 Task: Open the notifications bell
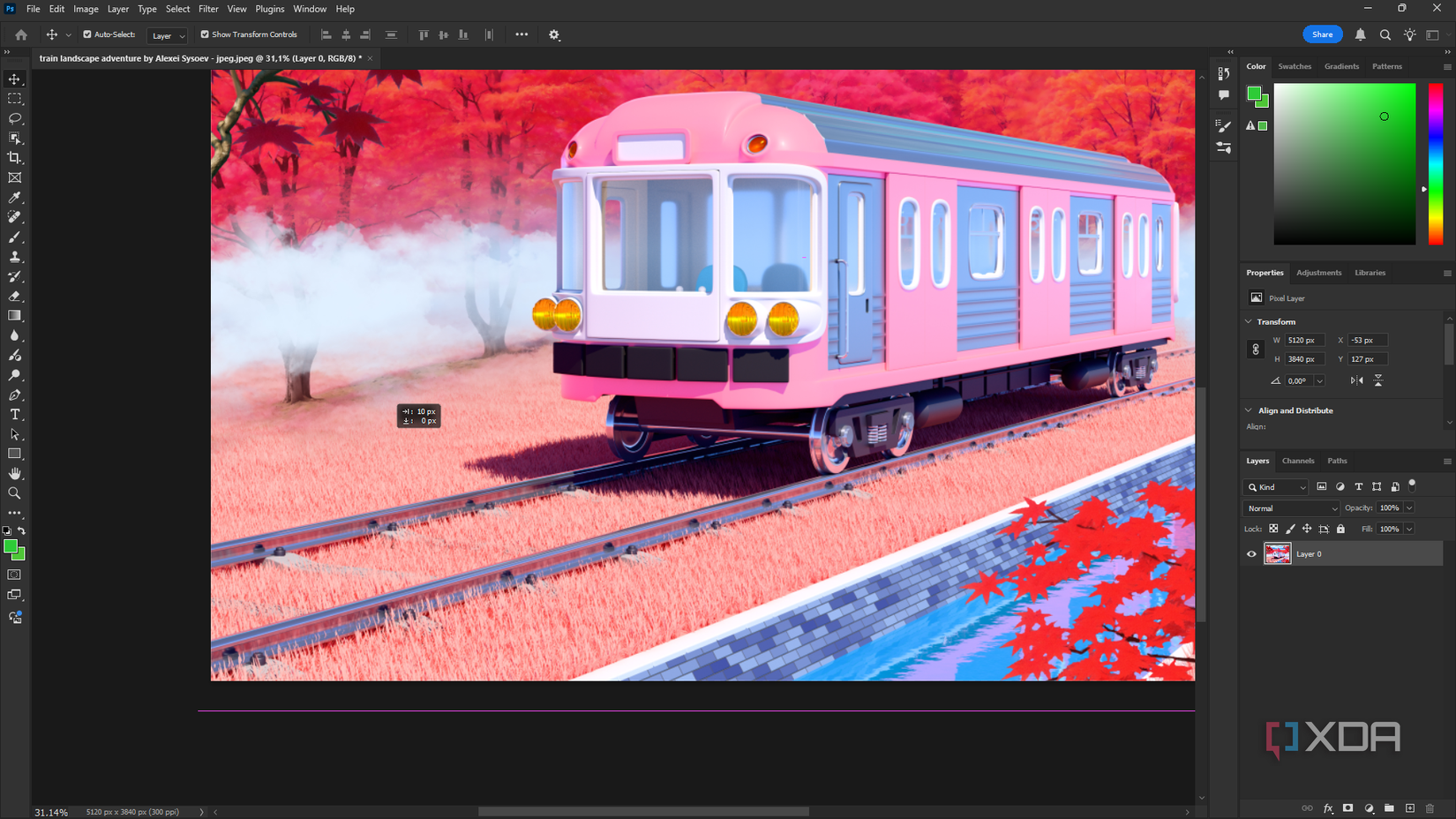pyautogui.click(x=1361, y=35)
